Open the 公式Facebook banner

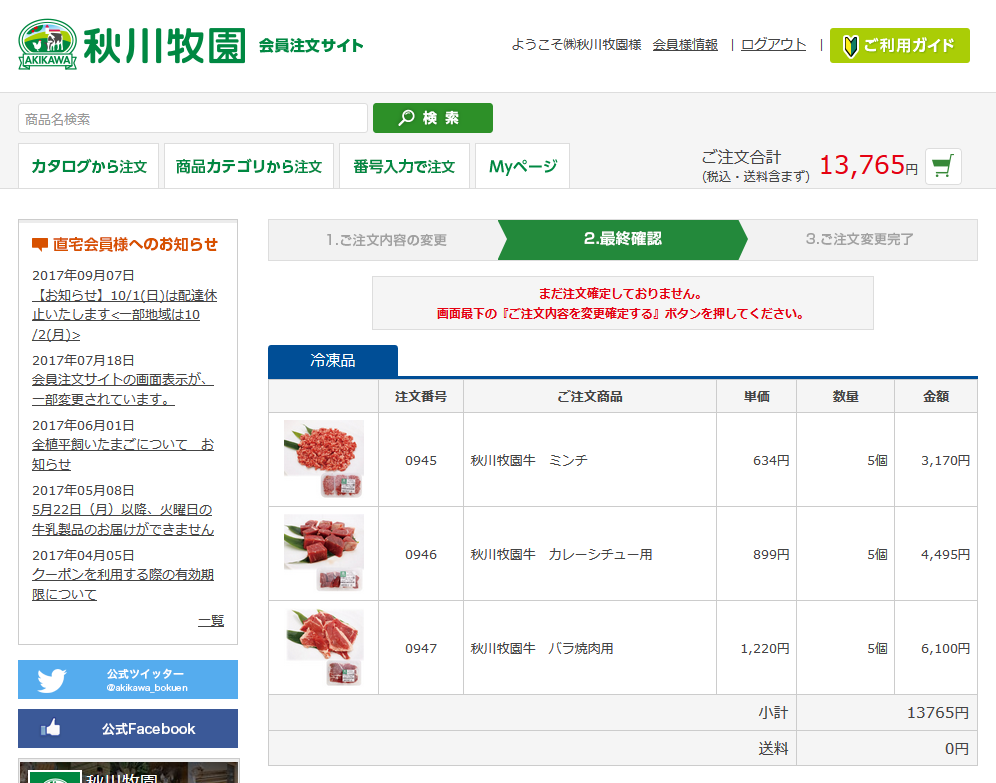[x=128, y=728]
